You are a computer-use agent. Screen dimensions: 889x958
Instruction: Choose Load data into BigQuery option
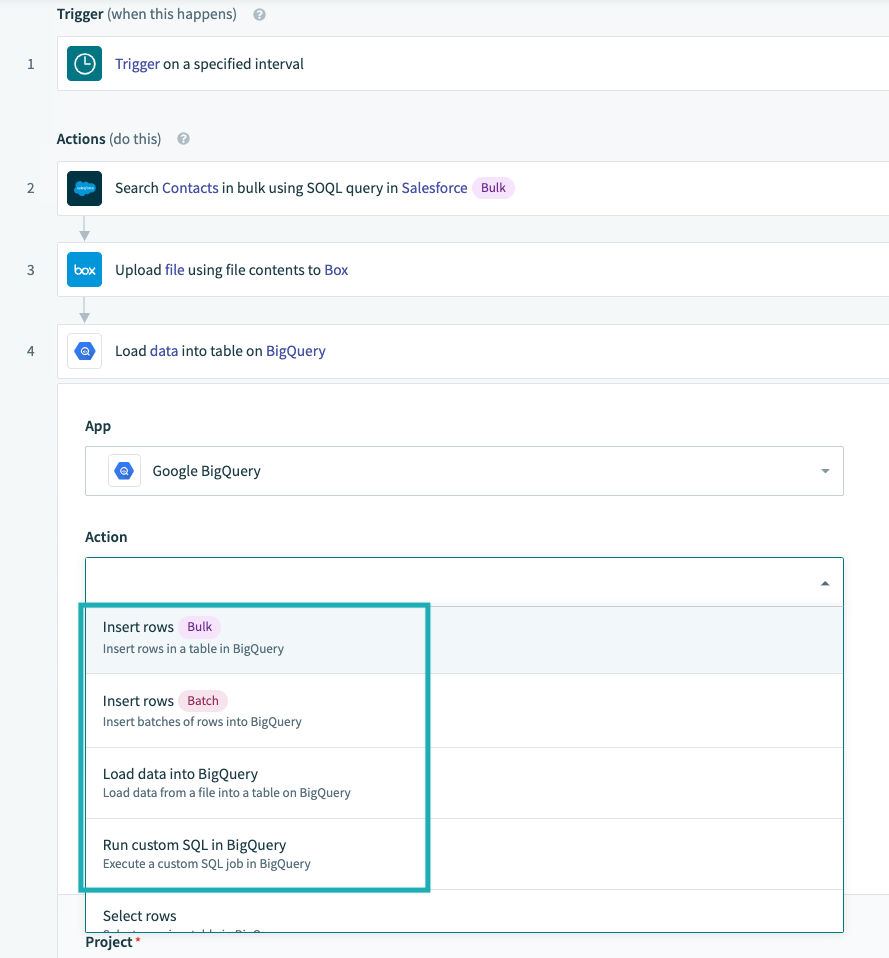click(x=464, y=783)
